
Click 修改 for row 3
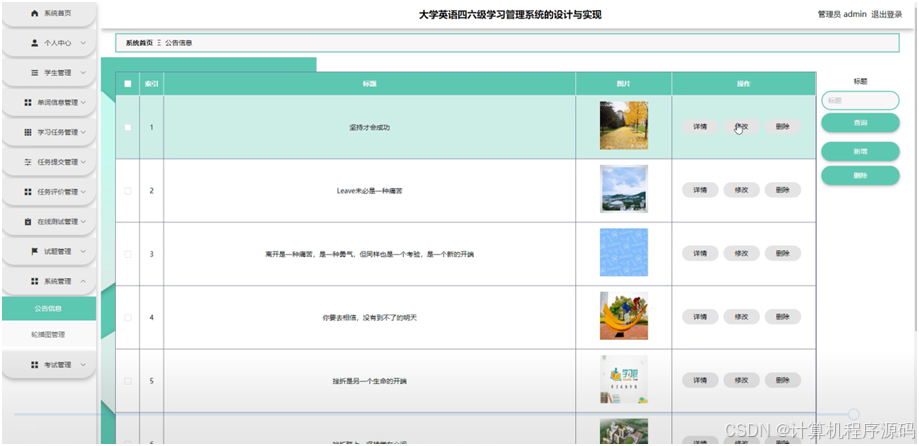[x=741, y=253]
